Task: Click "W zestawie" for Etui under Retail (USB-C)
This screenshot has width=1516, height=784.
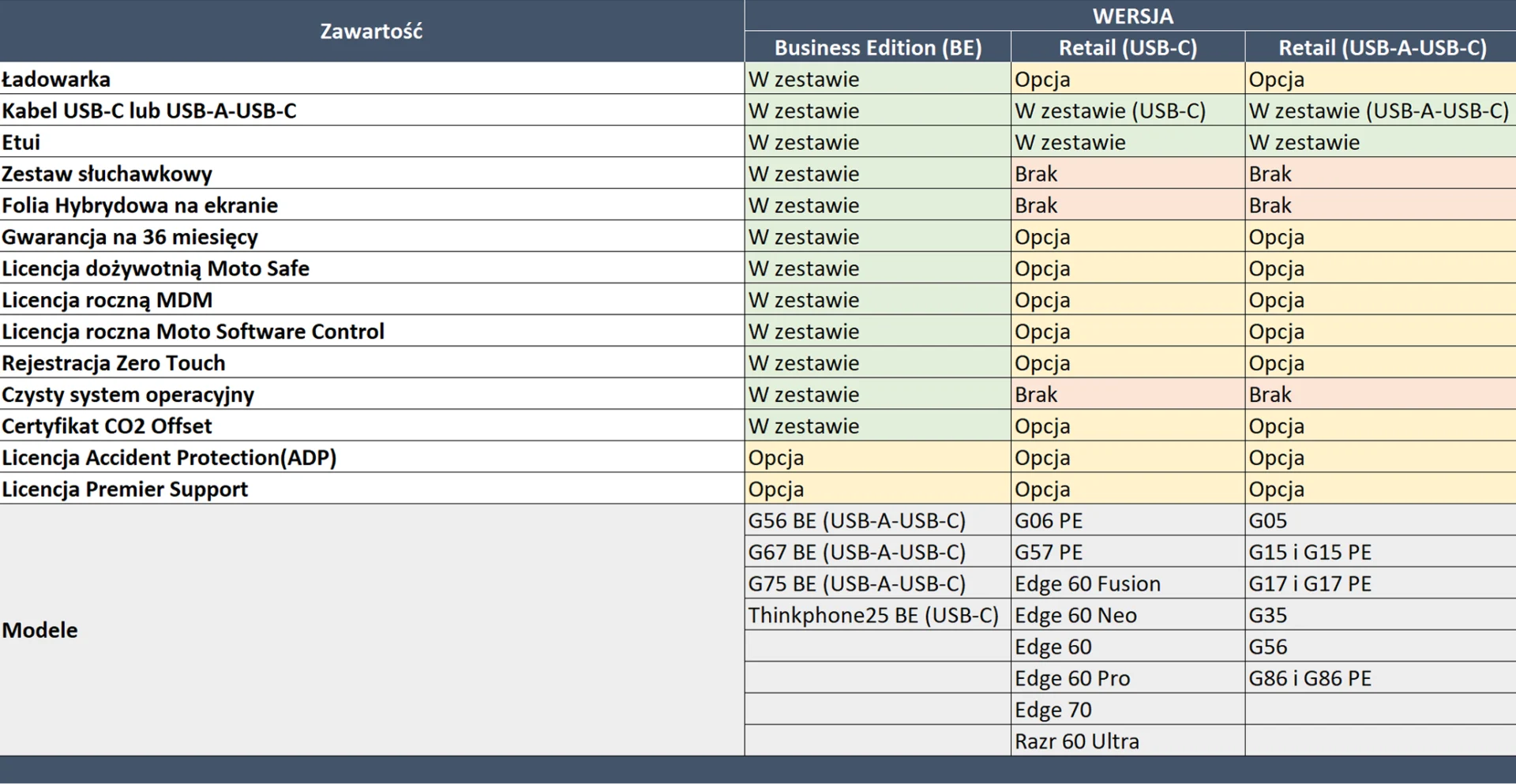Action: pos(1128,142)
